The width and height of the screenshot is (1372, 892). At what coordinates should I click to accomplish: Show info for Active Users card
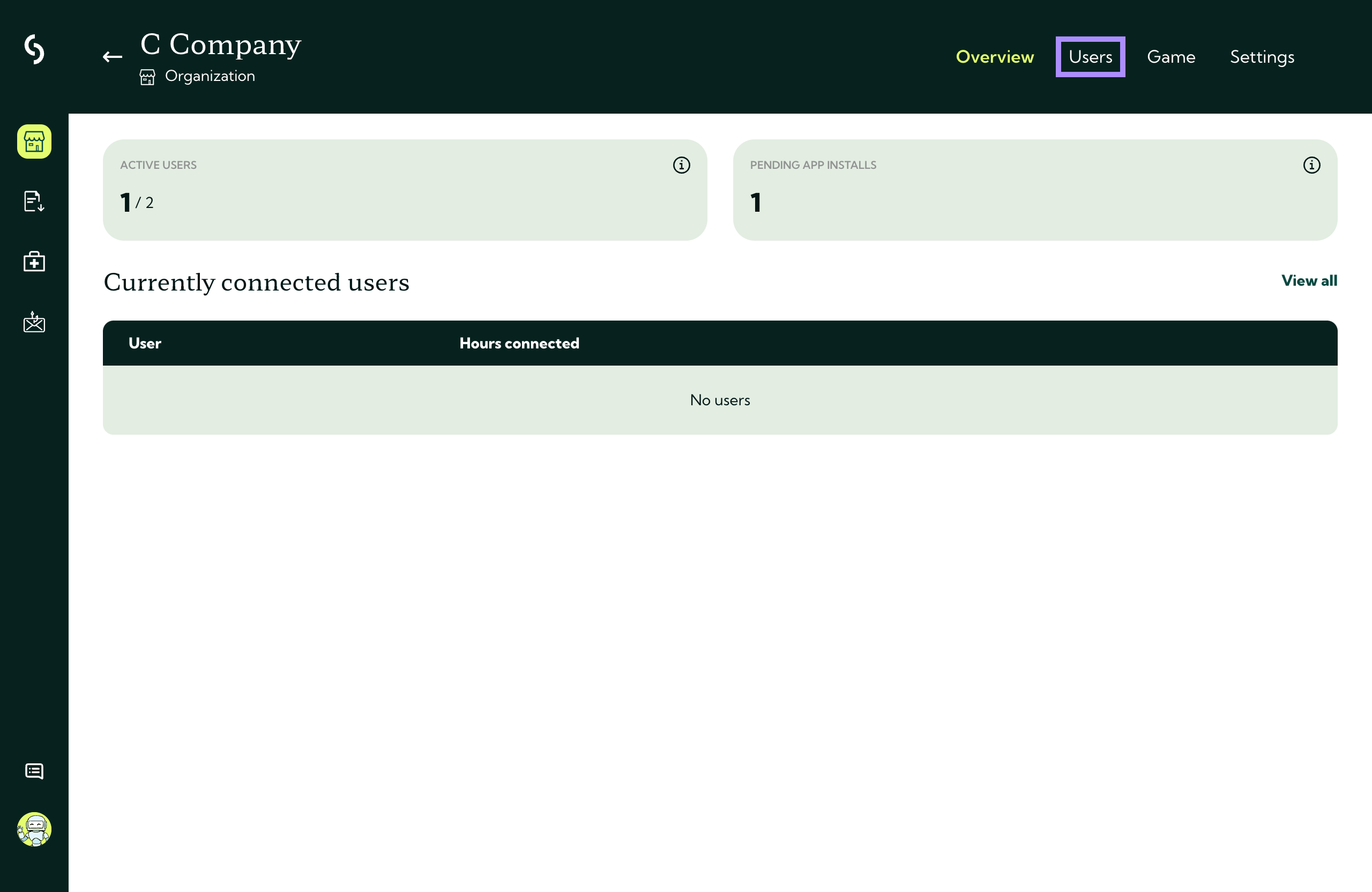click(x=681, y=165)
